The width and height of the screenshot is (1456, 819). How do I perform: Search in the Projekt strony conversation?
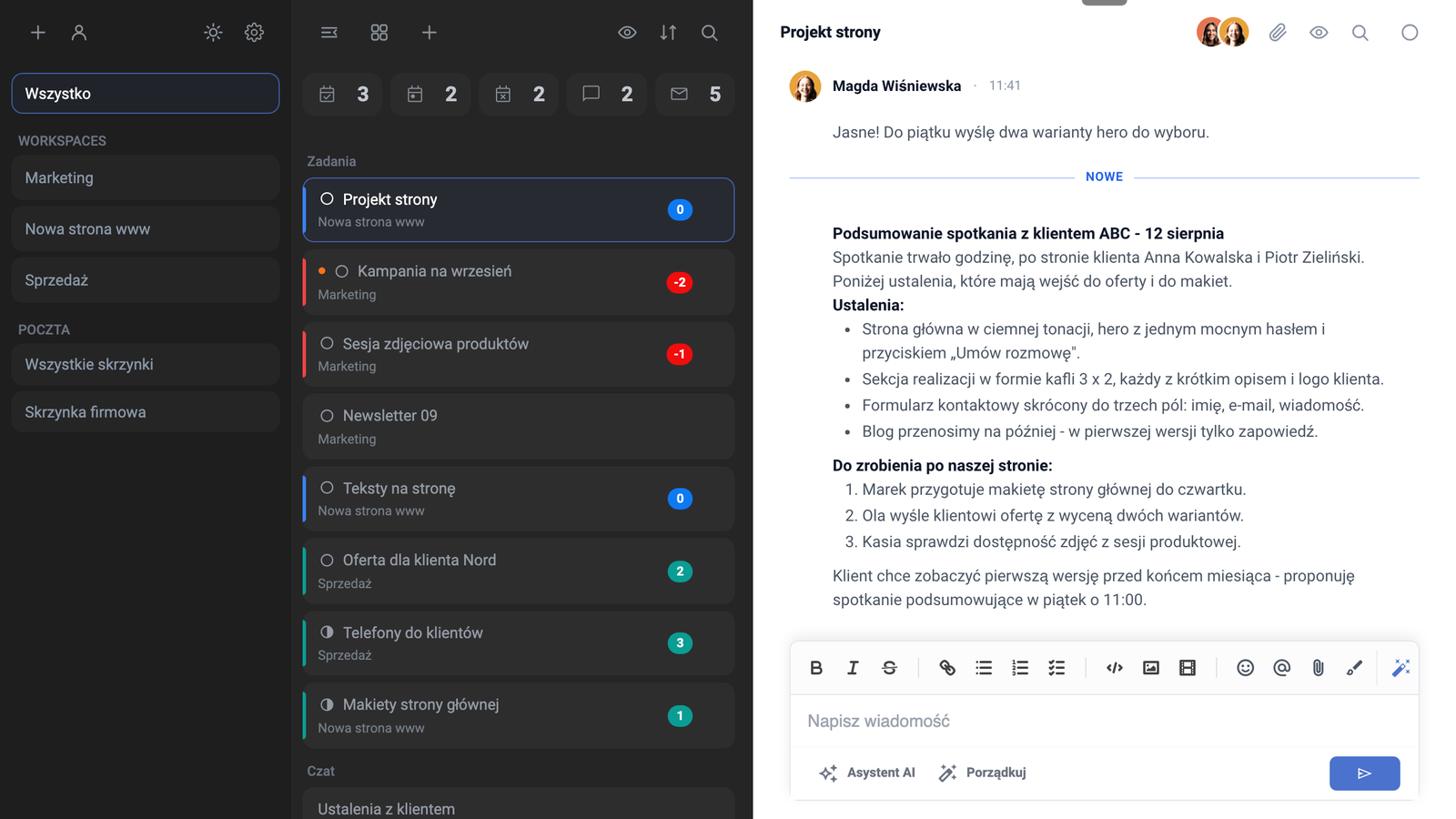1360,33
